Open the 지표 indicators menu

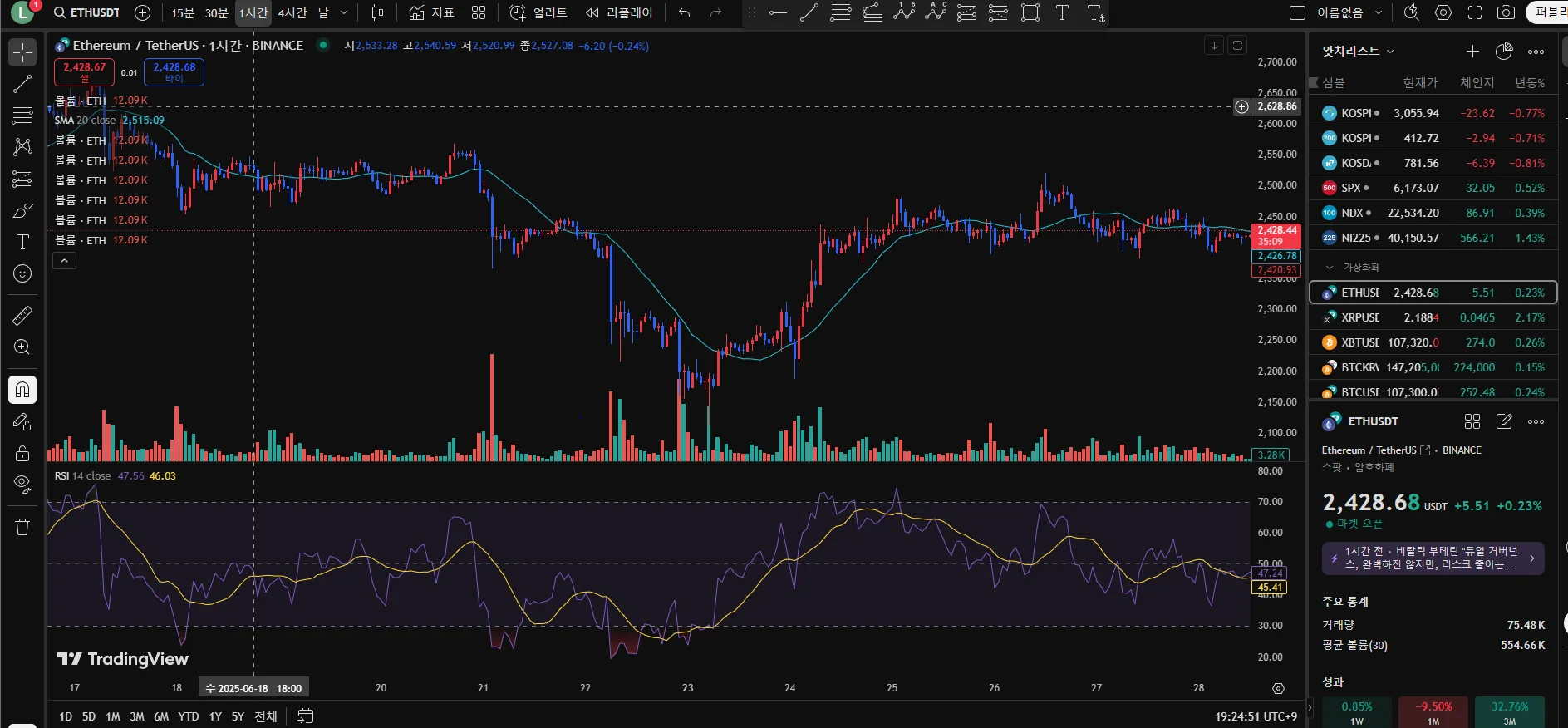click(x=432, y=12)
